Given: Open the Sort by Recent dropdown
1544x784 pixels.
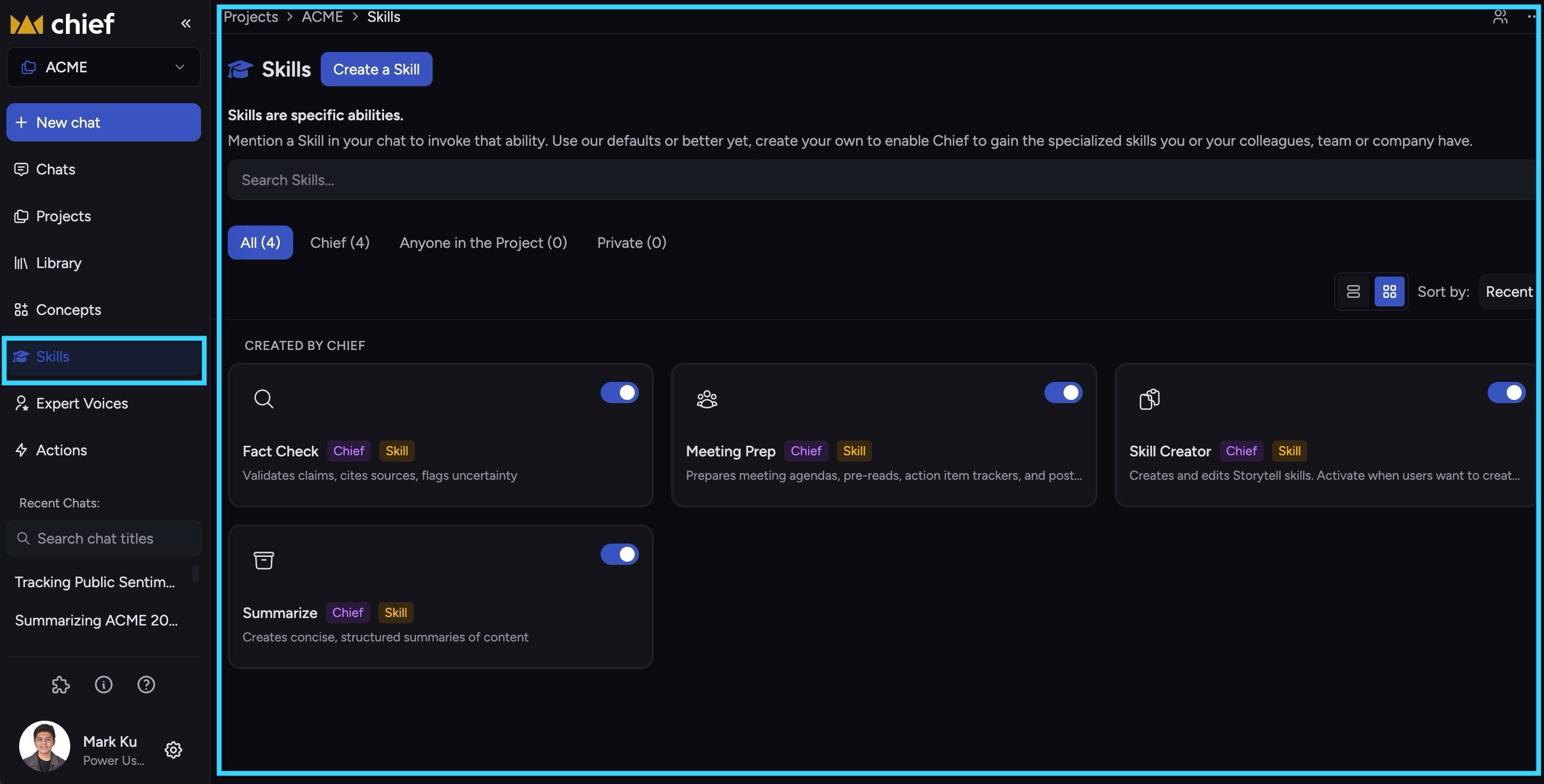Looking at the screenshot, I should pos(1509,292).
